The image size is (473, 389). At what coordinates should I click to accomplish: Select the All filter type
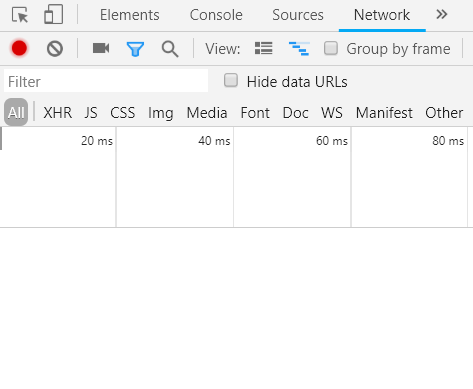point(16,112)
